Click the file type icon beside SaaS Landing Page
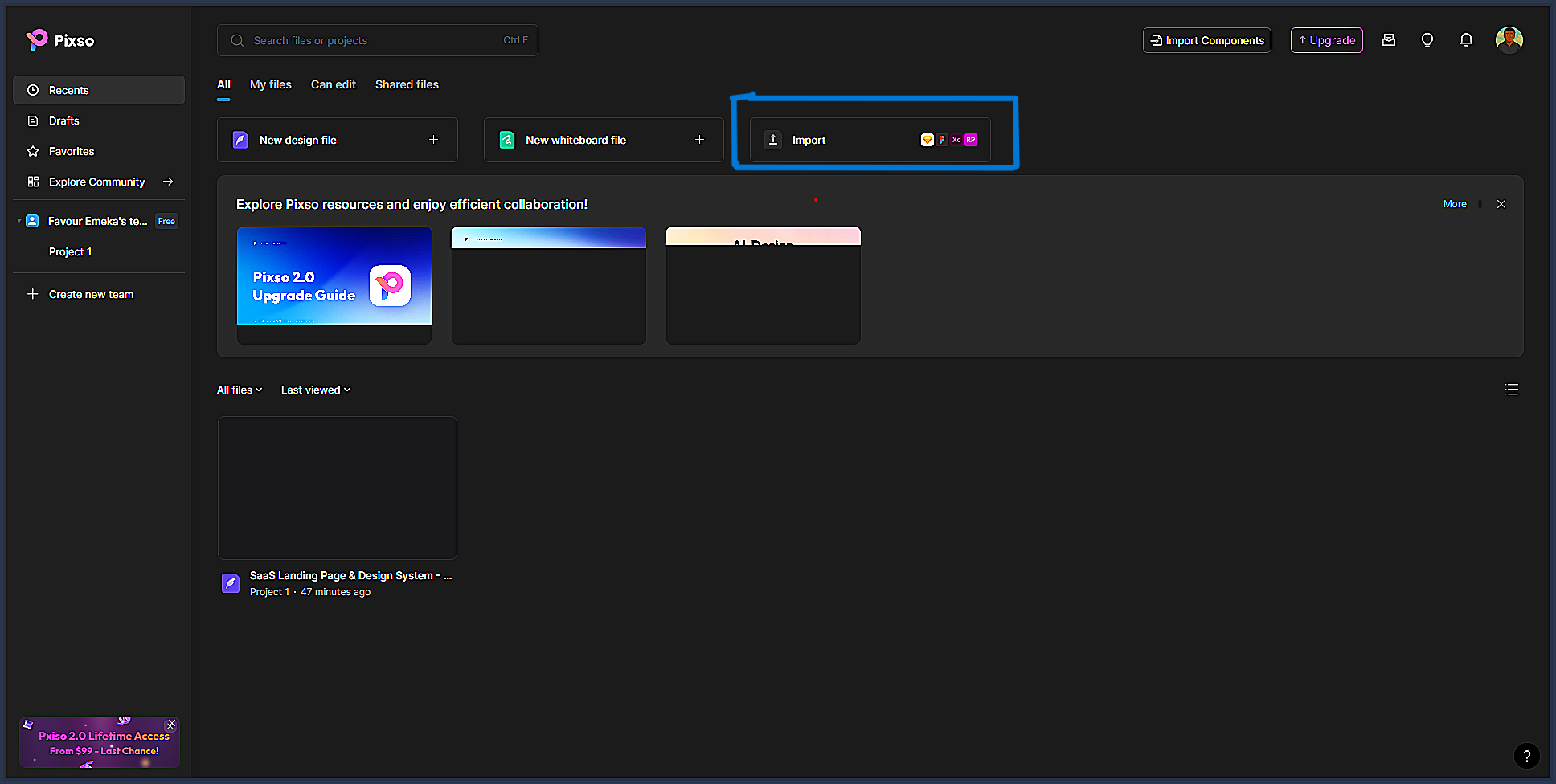This screenshot has width=1556, height=784. tap(231, 583)
